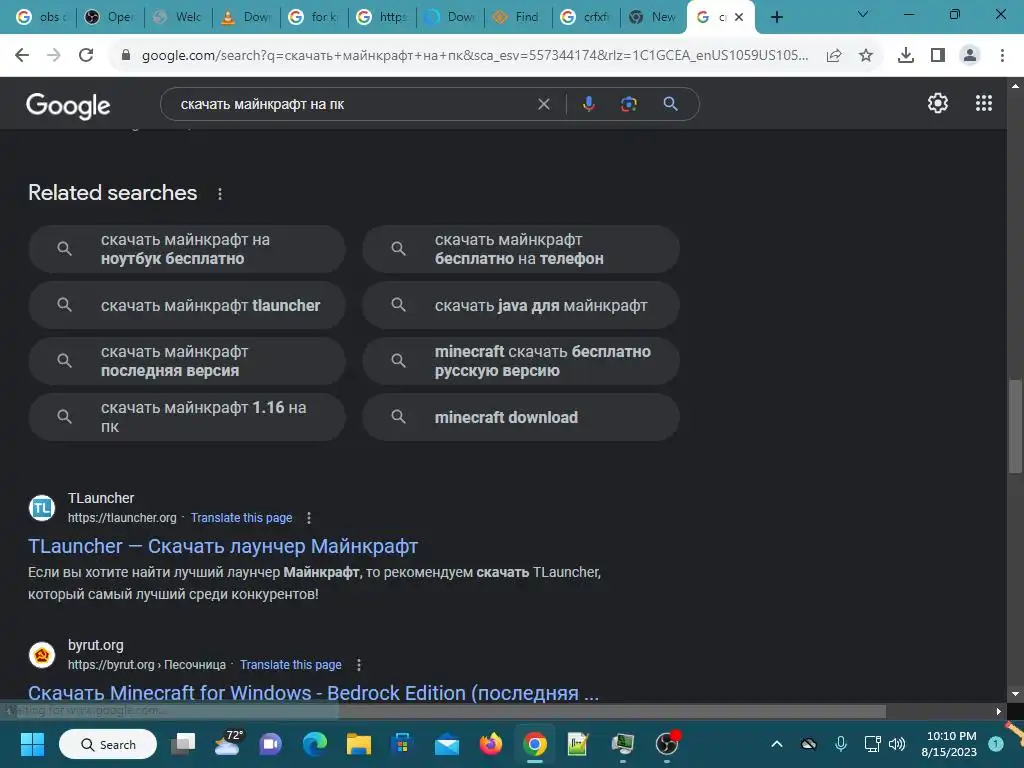This screenshot has height=768, width=1024.
Task: Search by image with Google Lens icon
Action: 629,104
